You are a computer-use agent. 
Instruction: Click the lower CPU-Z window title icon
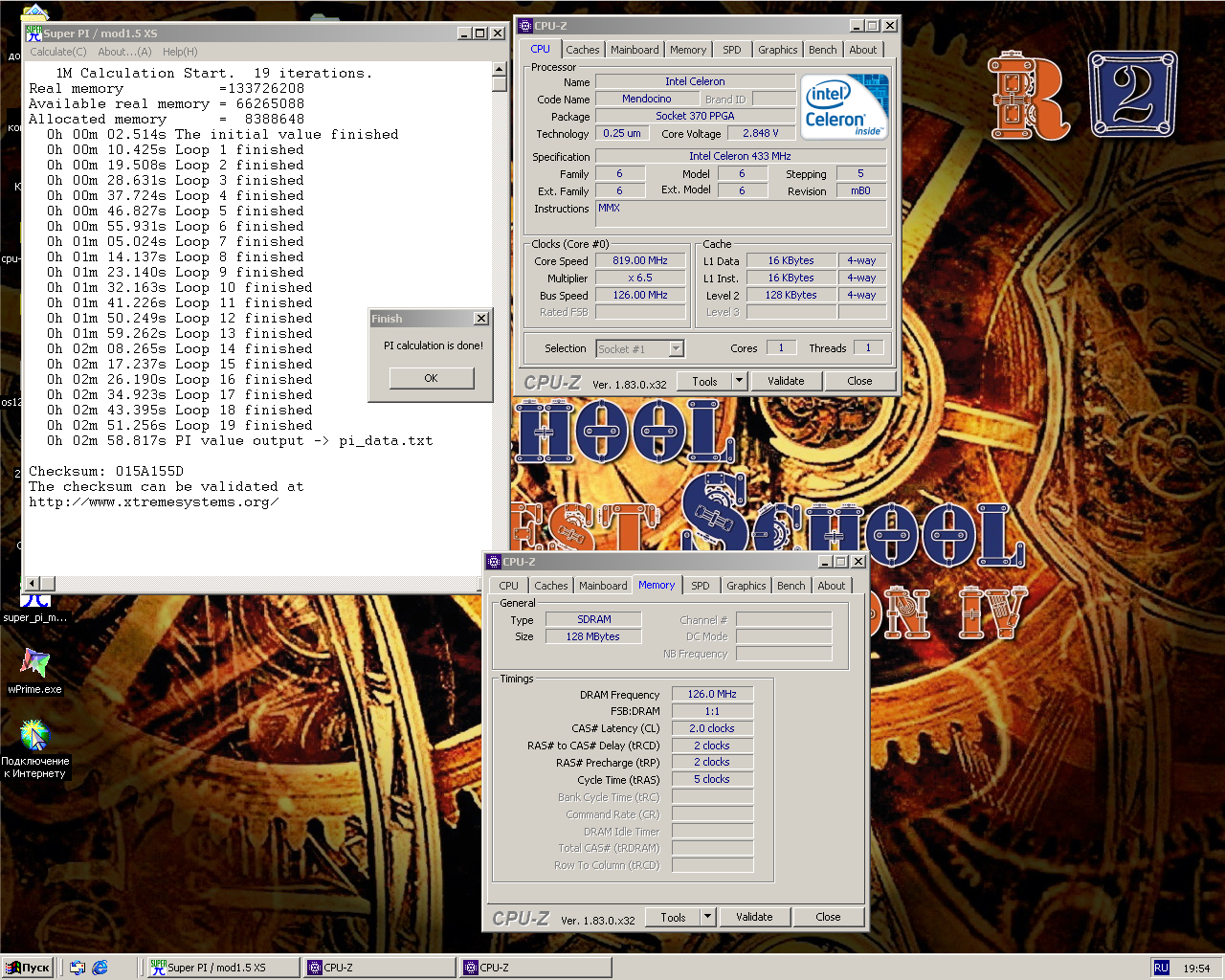494,562
